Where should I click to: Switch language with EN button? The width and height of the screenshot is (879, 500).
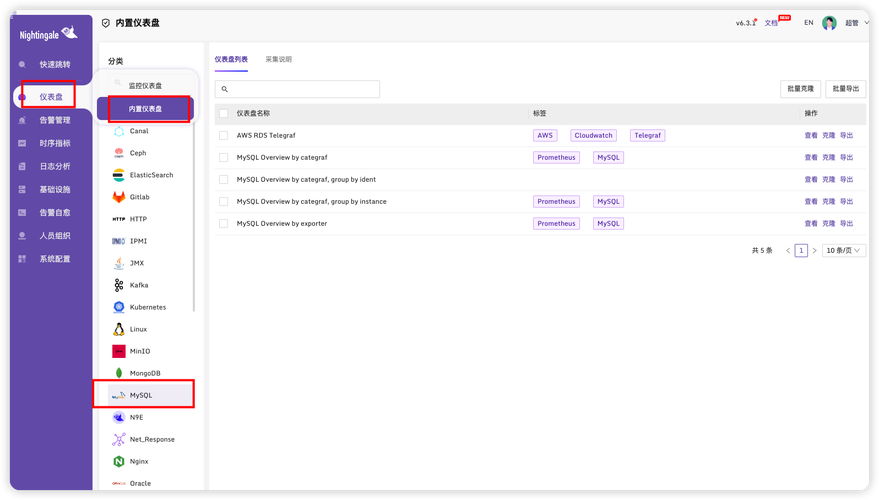[808, 23]
